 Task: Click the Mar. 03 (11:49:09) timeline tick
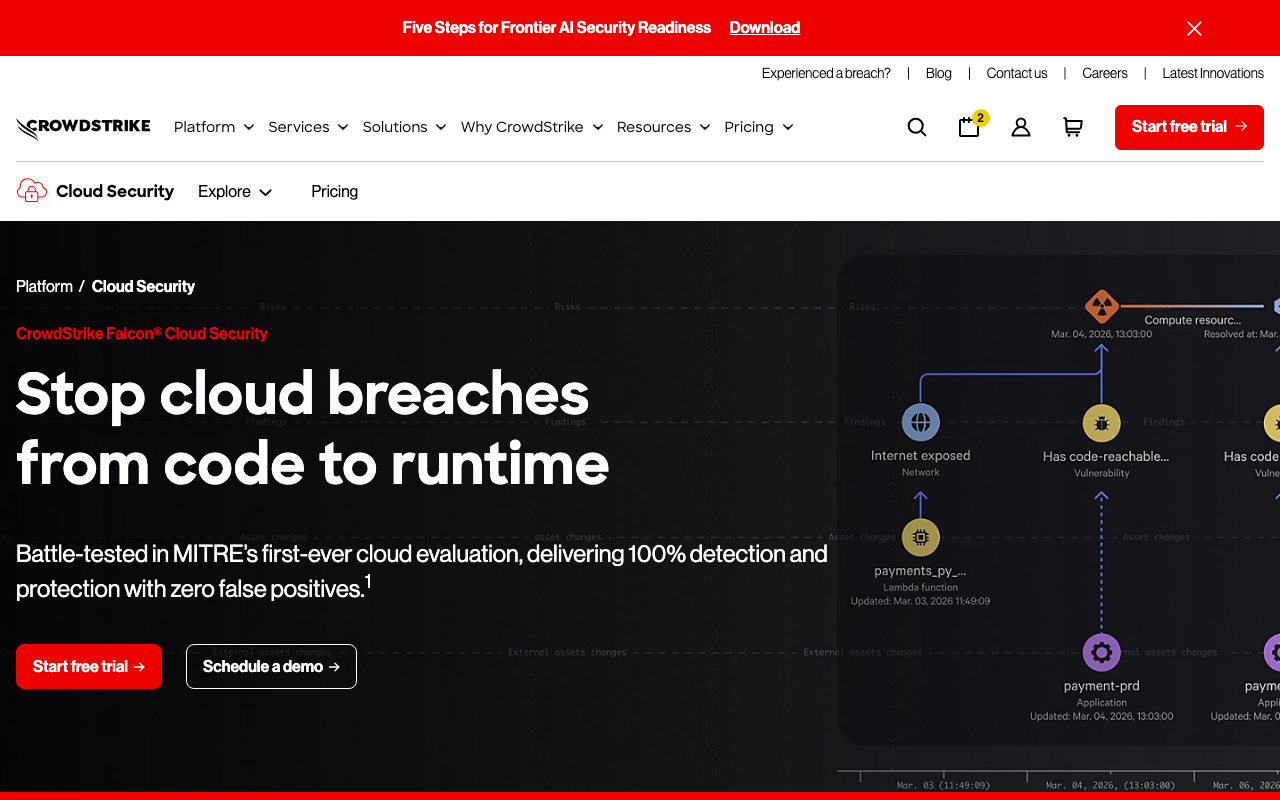(x=943, y=786)
